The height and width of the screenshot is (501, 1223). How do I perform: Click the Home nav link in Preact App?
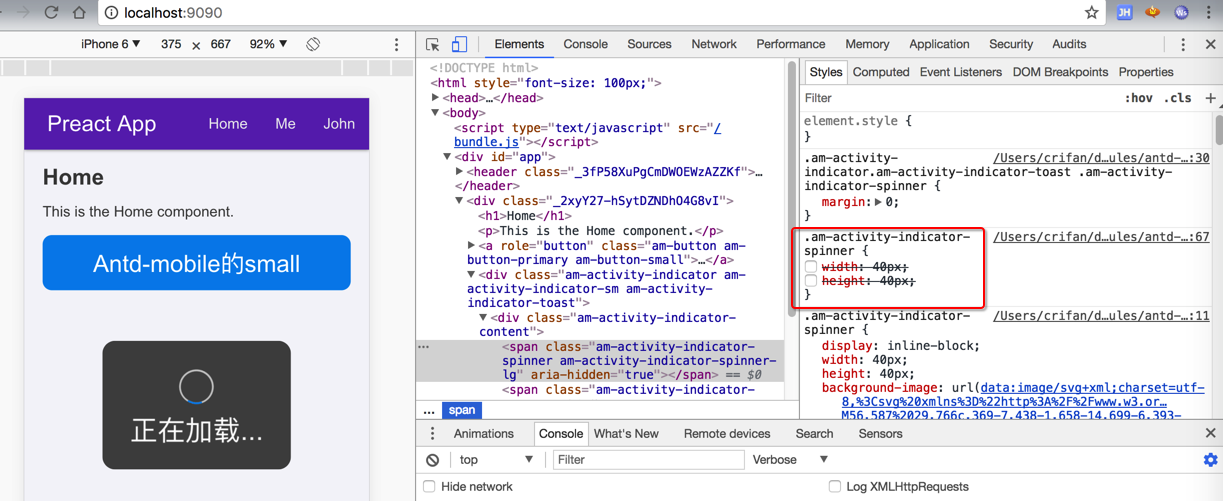tap(228, 124)
